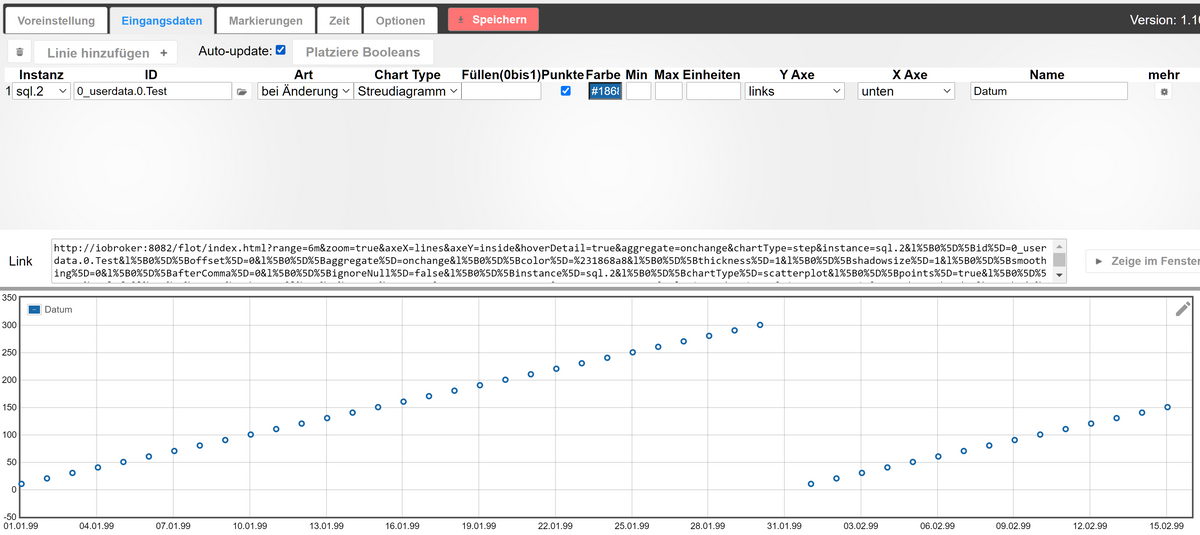This screenshot has height=535, width=1200.
Task: Switch to the Markierungen tab
Action: click(265, 20)
